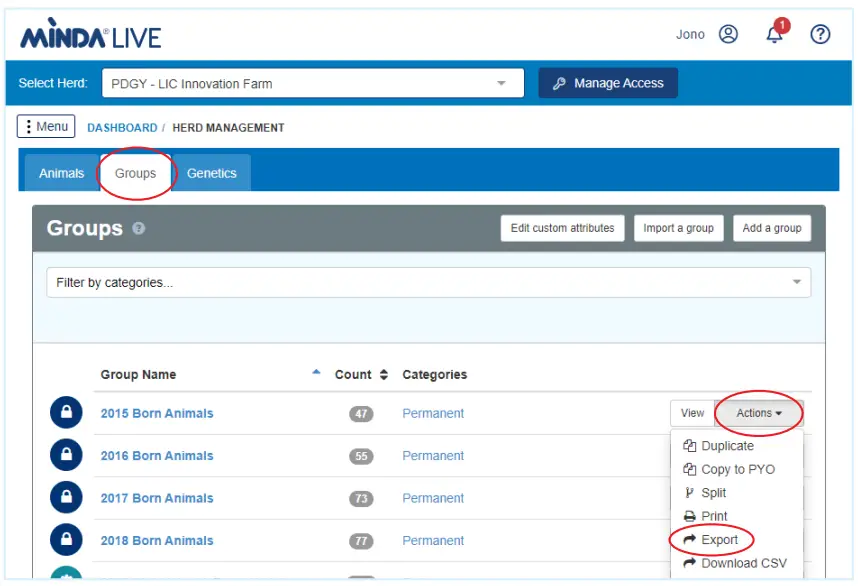This screenshot has width=858, height=586.
Task: Click Edit custom attributes button
Action: pyautogui.click(x=562, y=228)
